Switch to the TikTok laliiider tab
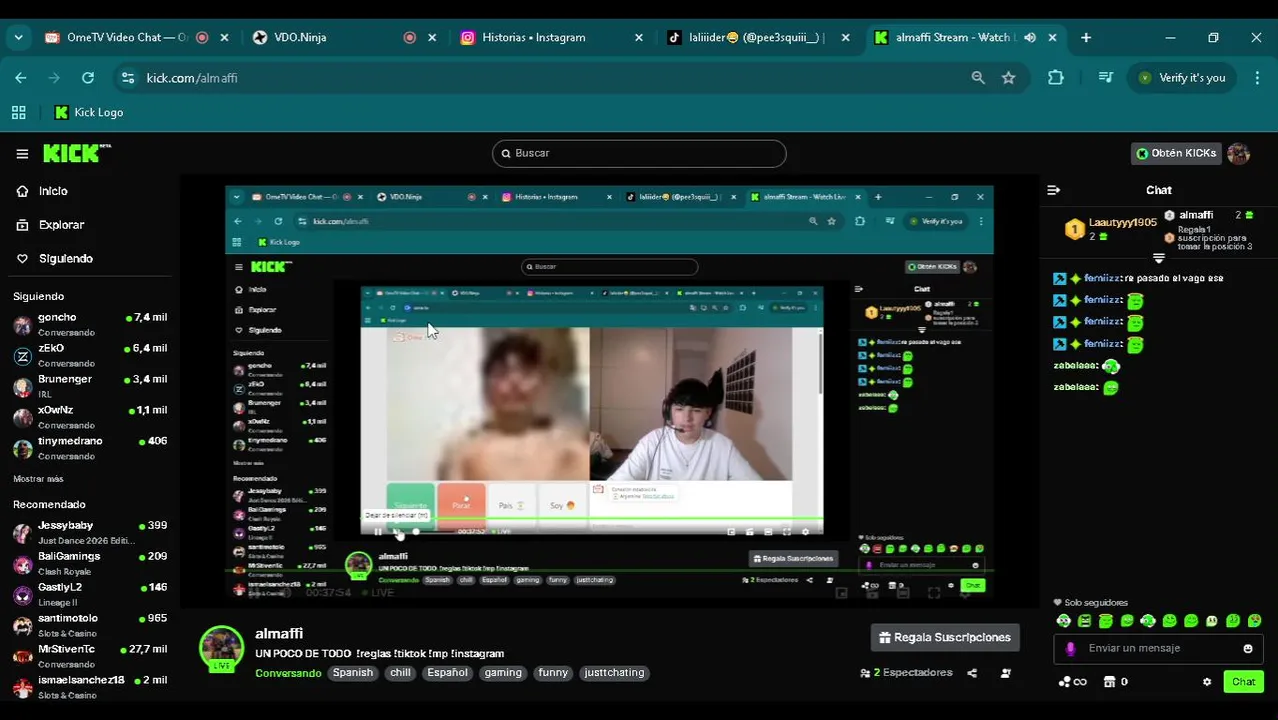The width and height of the screenshot is (1278, 720). [758, 37]
